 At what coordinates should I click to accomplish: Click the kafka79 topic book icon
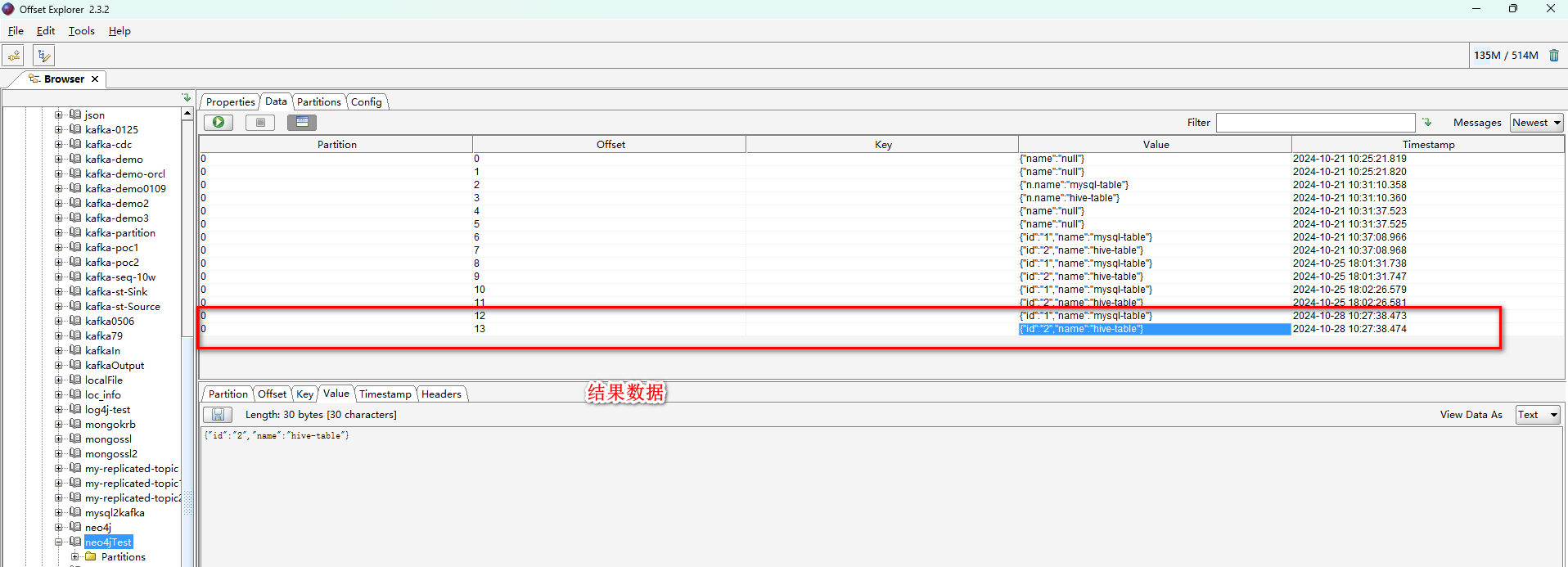tap(75, 335)
